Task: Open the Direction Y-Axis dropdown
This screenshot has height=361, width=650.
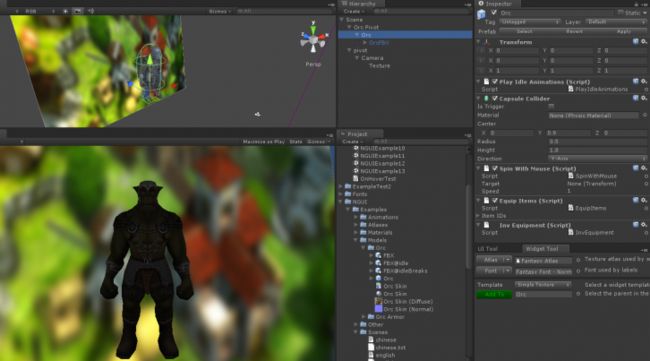Action: [597, 158]
